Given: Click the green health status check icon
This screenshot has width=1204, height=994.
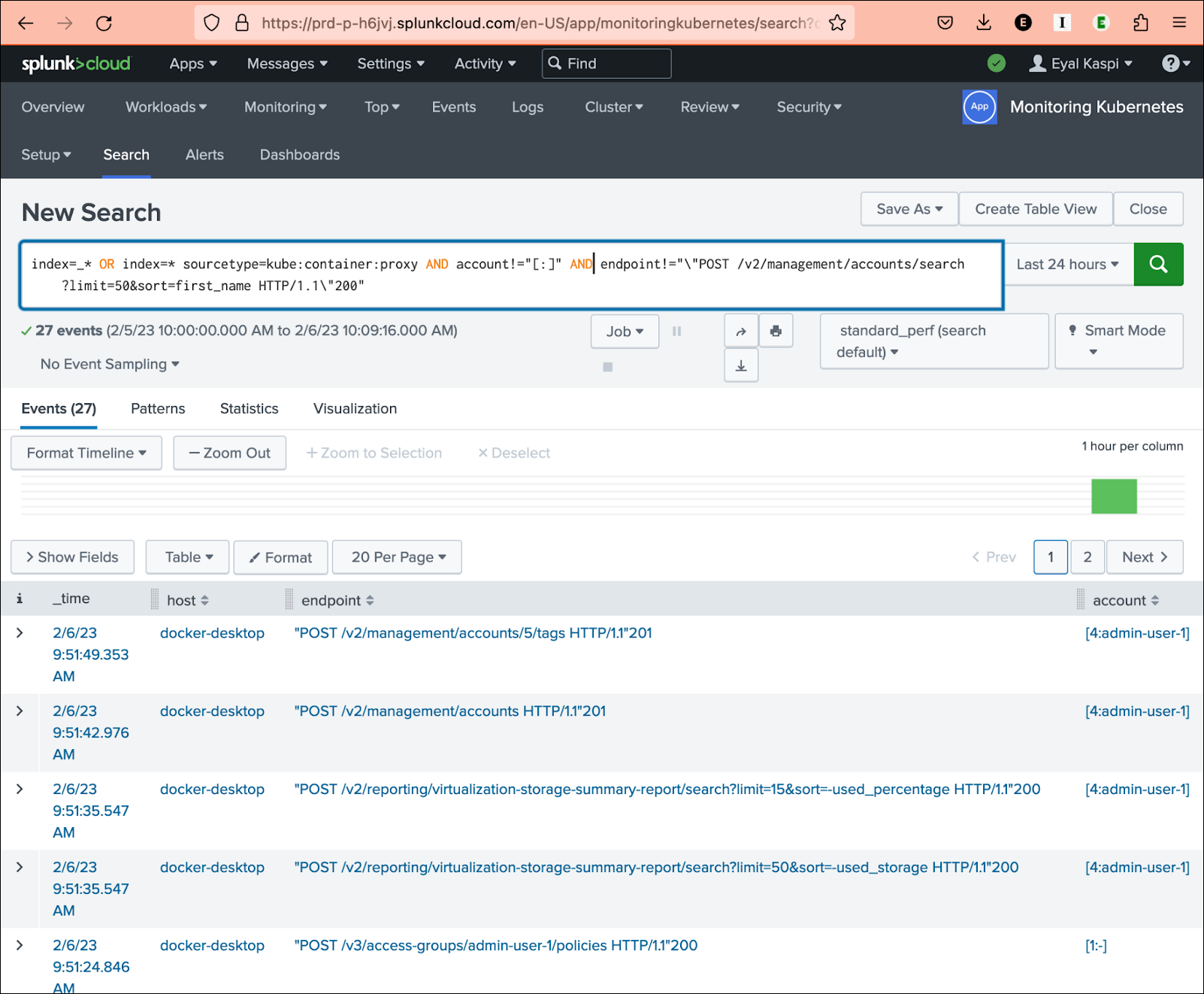Looking at the screenshot, I should tap(997, 64).
